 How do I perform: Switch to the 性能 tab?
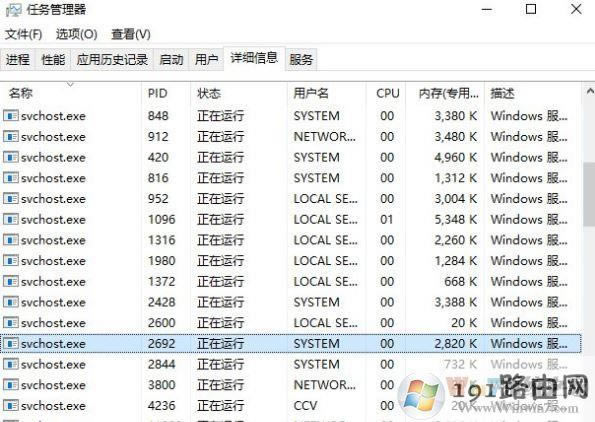coord(53,60)
